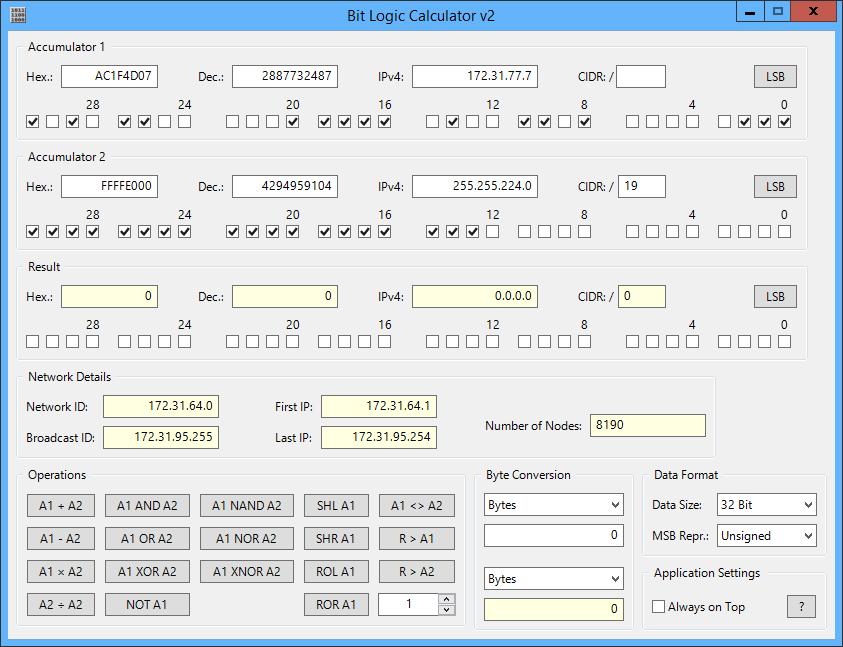843x647 pixels.
Task: Click the Result Dec field
Action: point(285,296)
